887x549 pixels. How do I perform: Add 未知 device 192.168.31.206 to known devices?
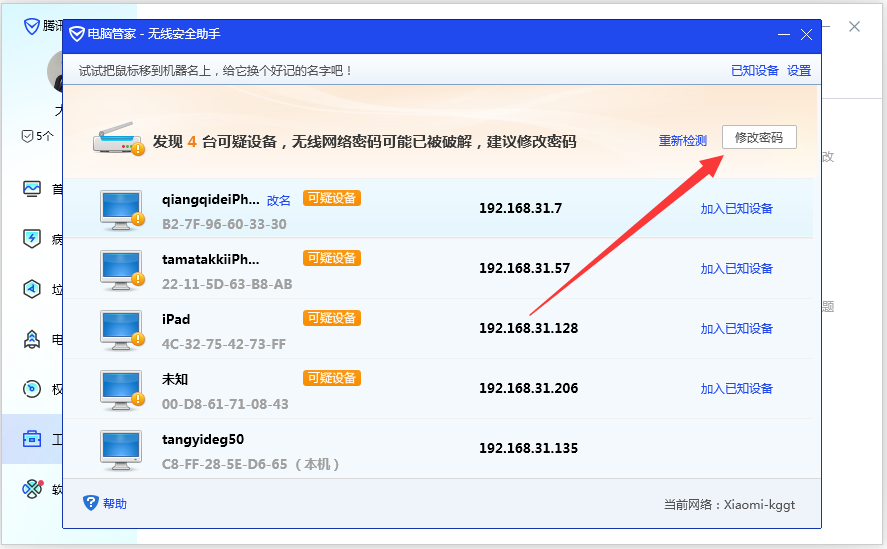pyautogui.click(x=737, y=389)
